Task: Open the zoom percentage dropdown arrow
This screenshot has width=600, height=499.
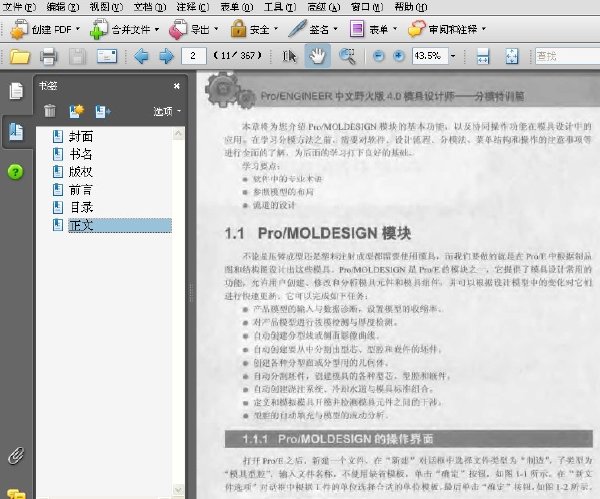Action: tap(453, 56)
